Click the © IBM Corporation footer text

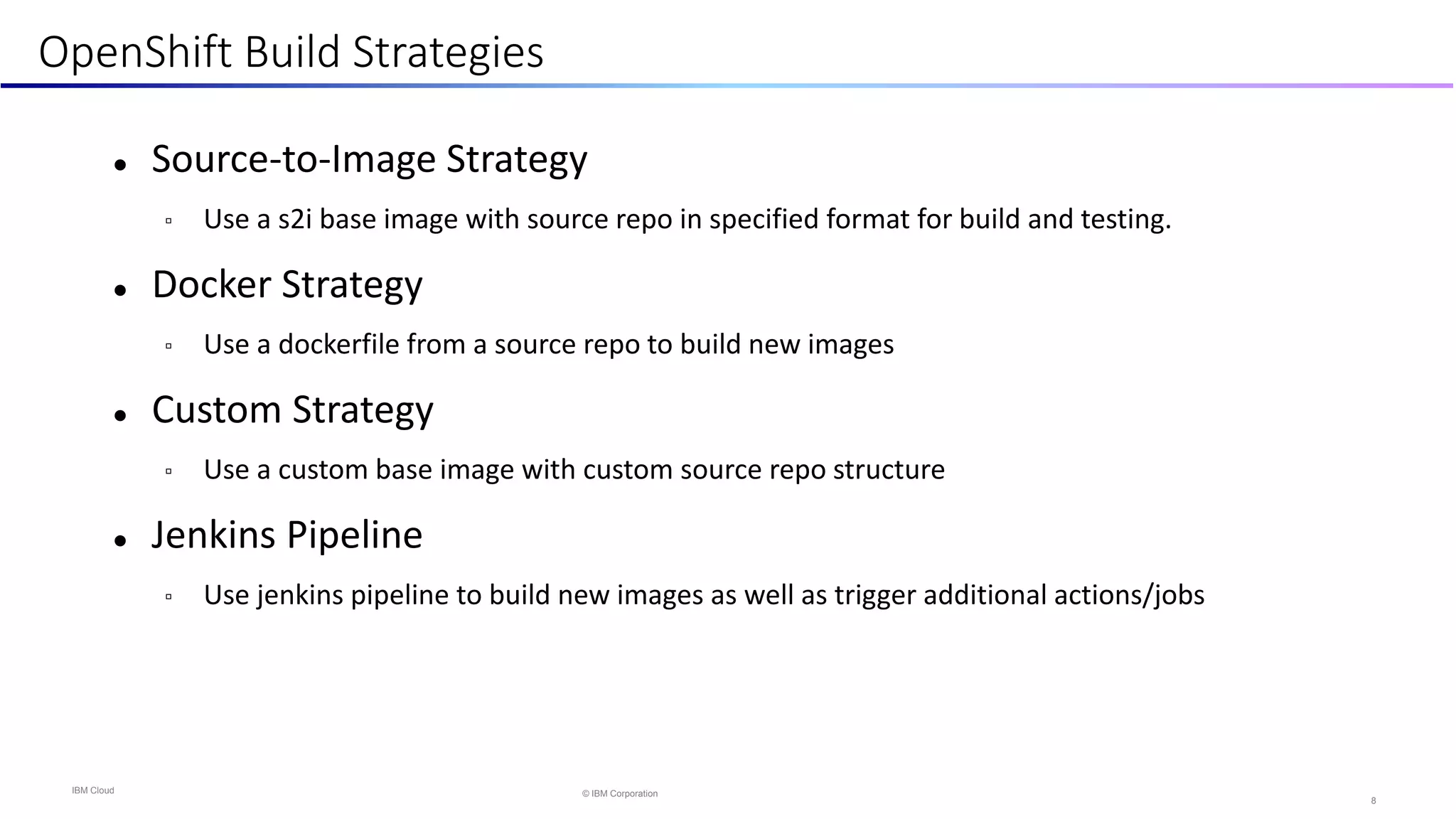[619, 793]
